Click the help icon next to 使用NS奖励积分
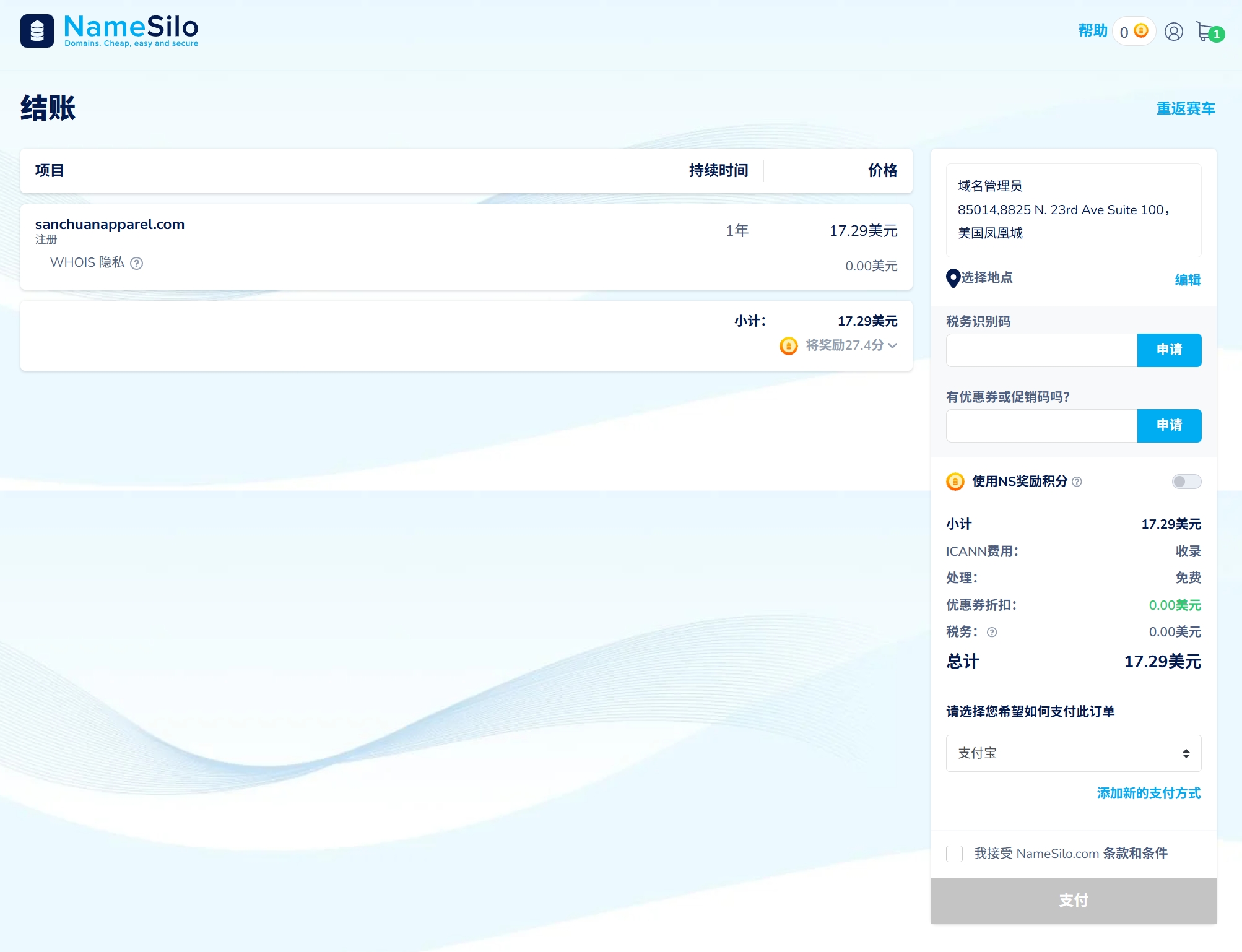 [1077, 482]
